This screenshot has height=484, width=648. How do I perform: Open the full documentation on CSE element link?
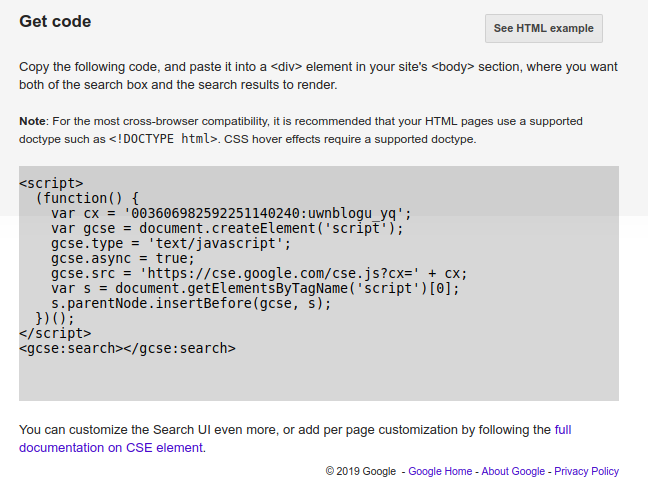111,448
